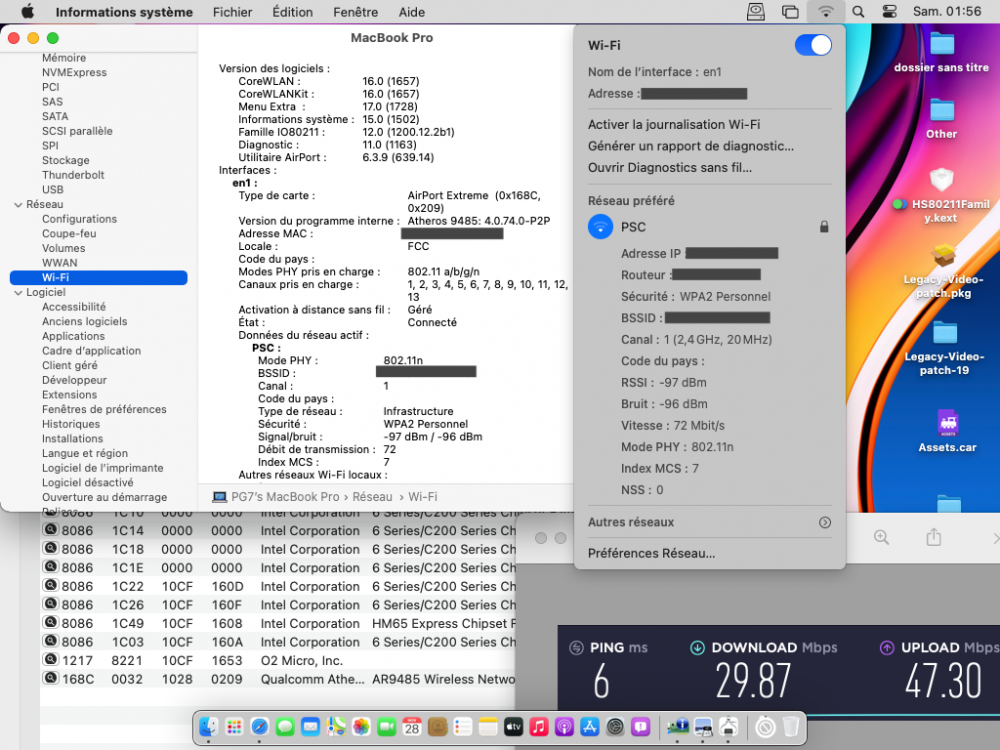Image resolution: width=1000 pixels, height=750 pixels.
Task: Open FaceTime in the Dock
Action: coord(386,726)
